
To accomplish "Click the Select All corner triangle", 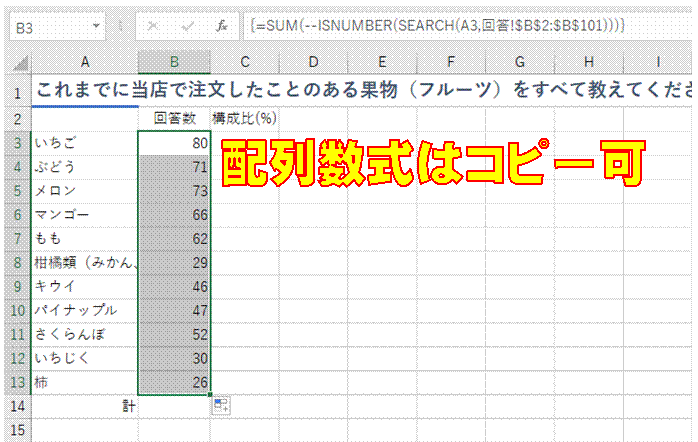I will (x=20, y=63).
